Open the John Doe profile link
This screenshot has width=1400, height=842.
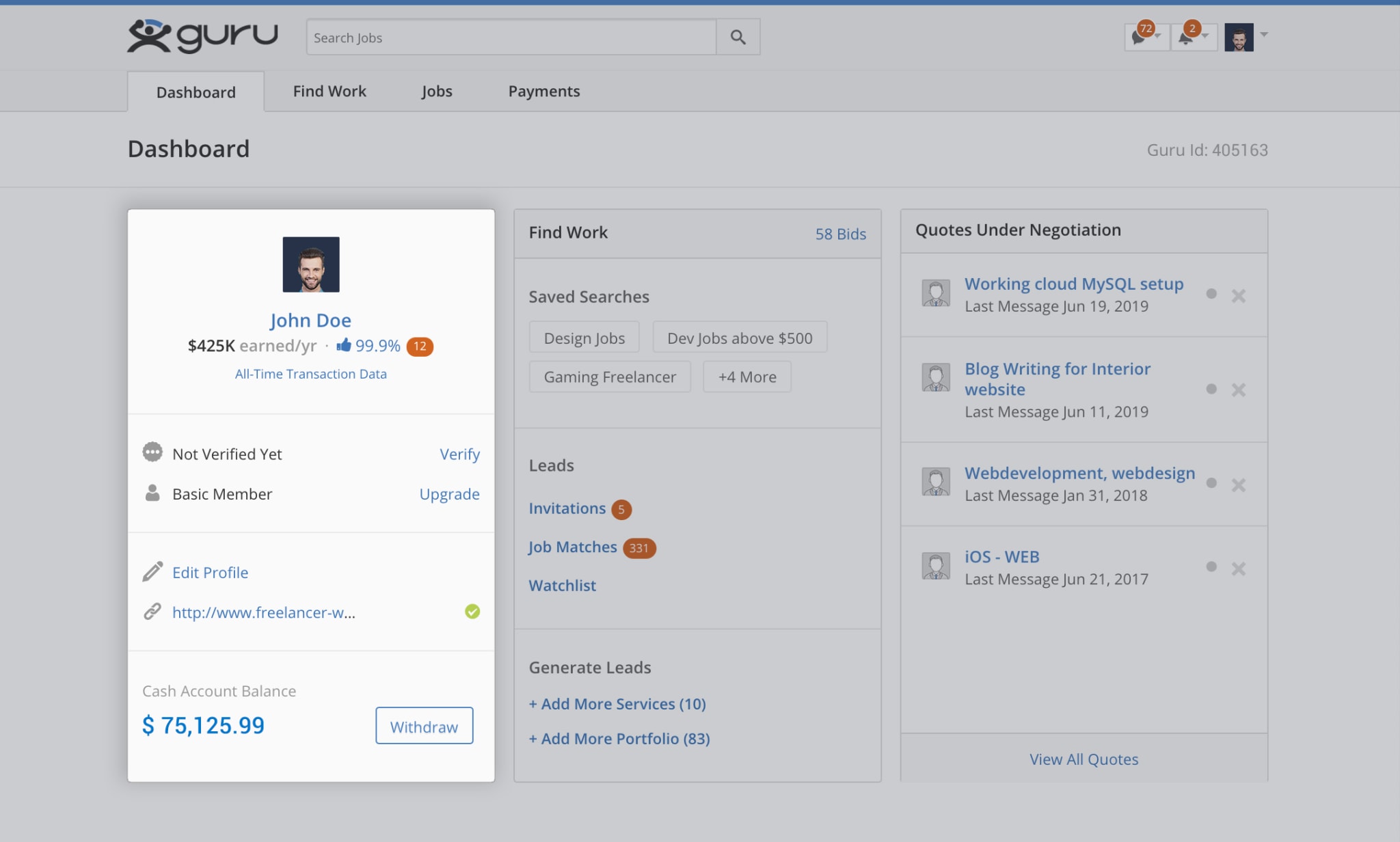pyautogui.click(x=310, y=320)
